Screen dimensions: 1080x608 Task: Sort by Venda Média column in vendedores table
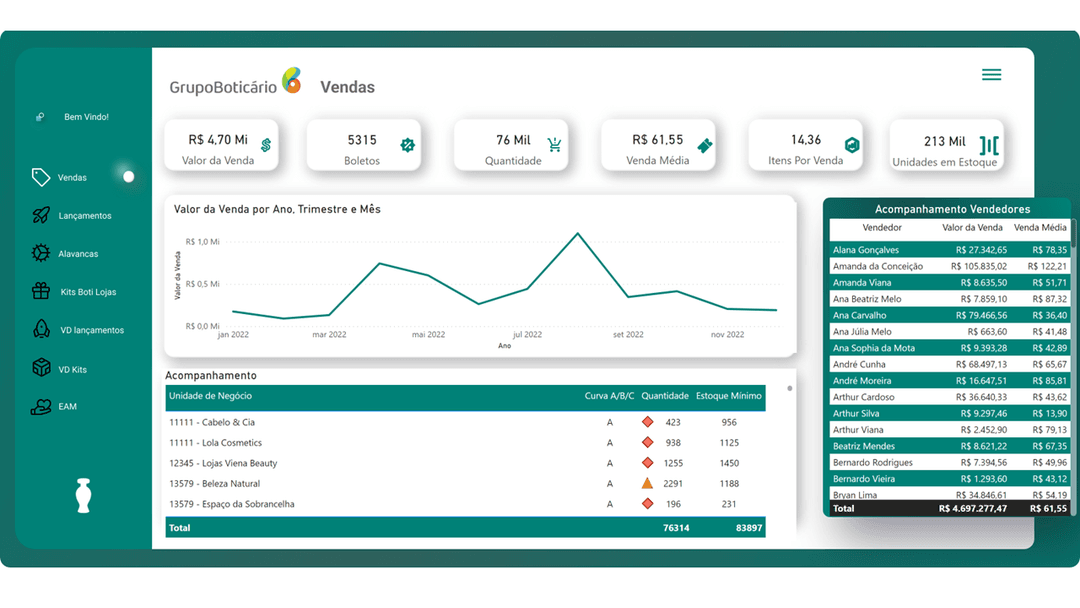coord(1040,227)
